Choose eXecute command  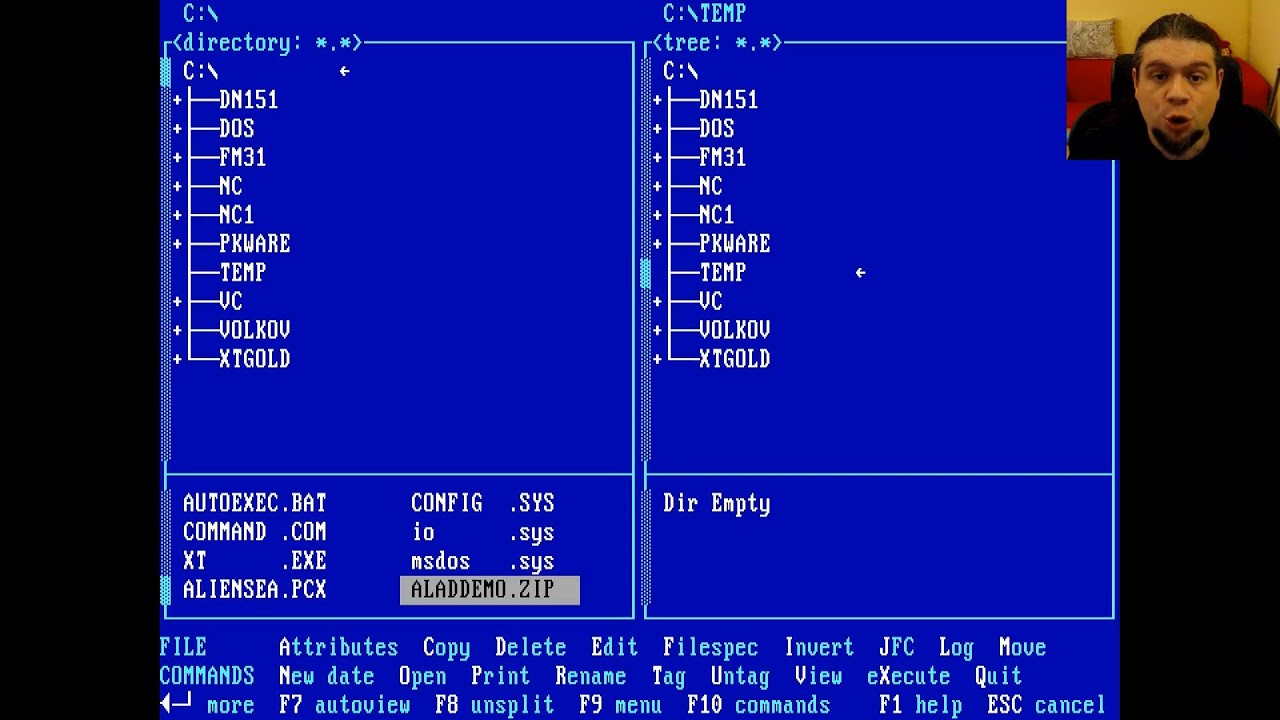pyautogui.click(x=908, y=677)
